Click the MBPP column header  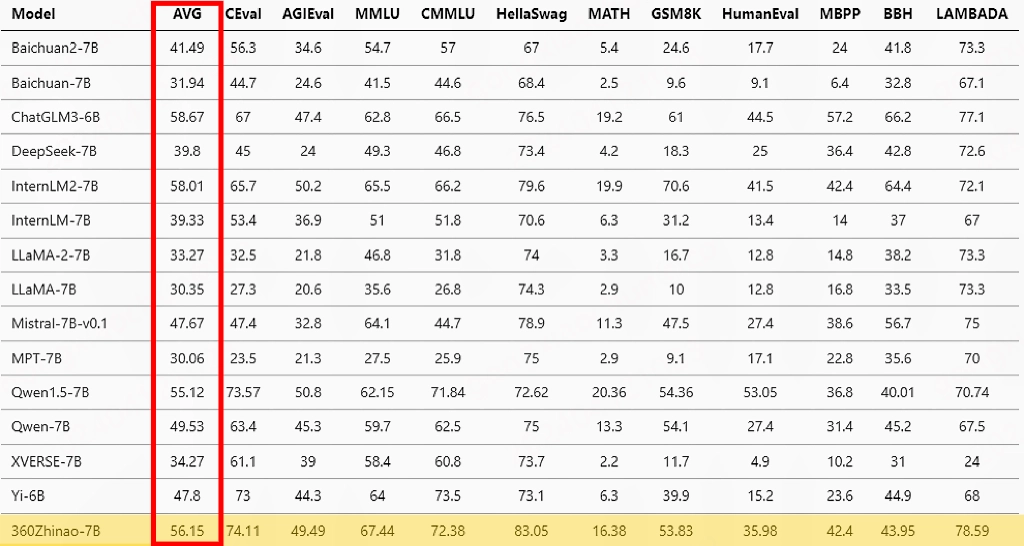pyautogui.click(x=839, y=15)
